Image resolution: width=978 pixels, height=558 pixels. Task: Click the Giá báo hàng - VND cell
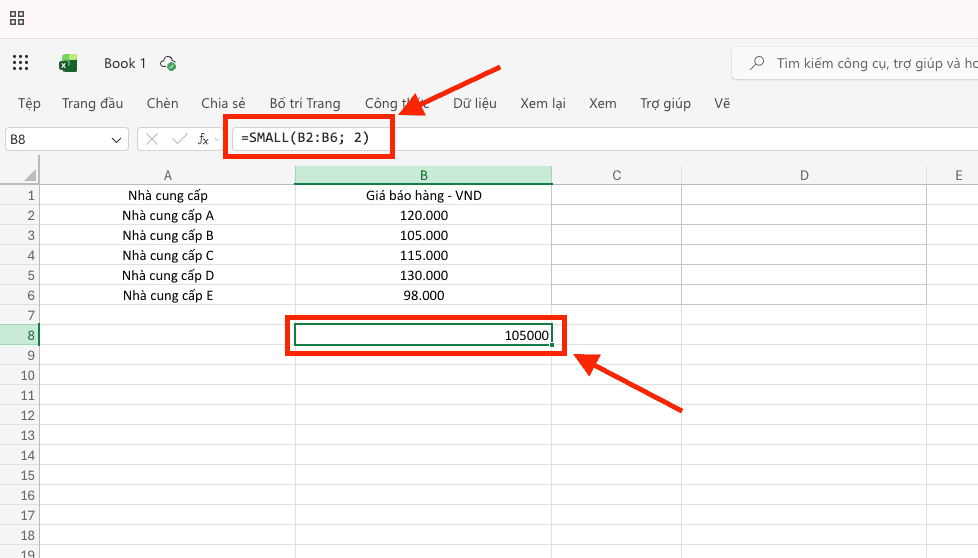424,195
